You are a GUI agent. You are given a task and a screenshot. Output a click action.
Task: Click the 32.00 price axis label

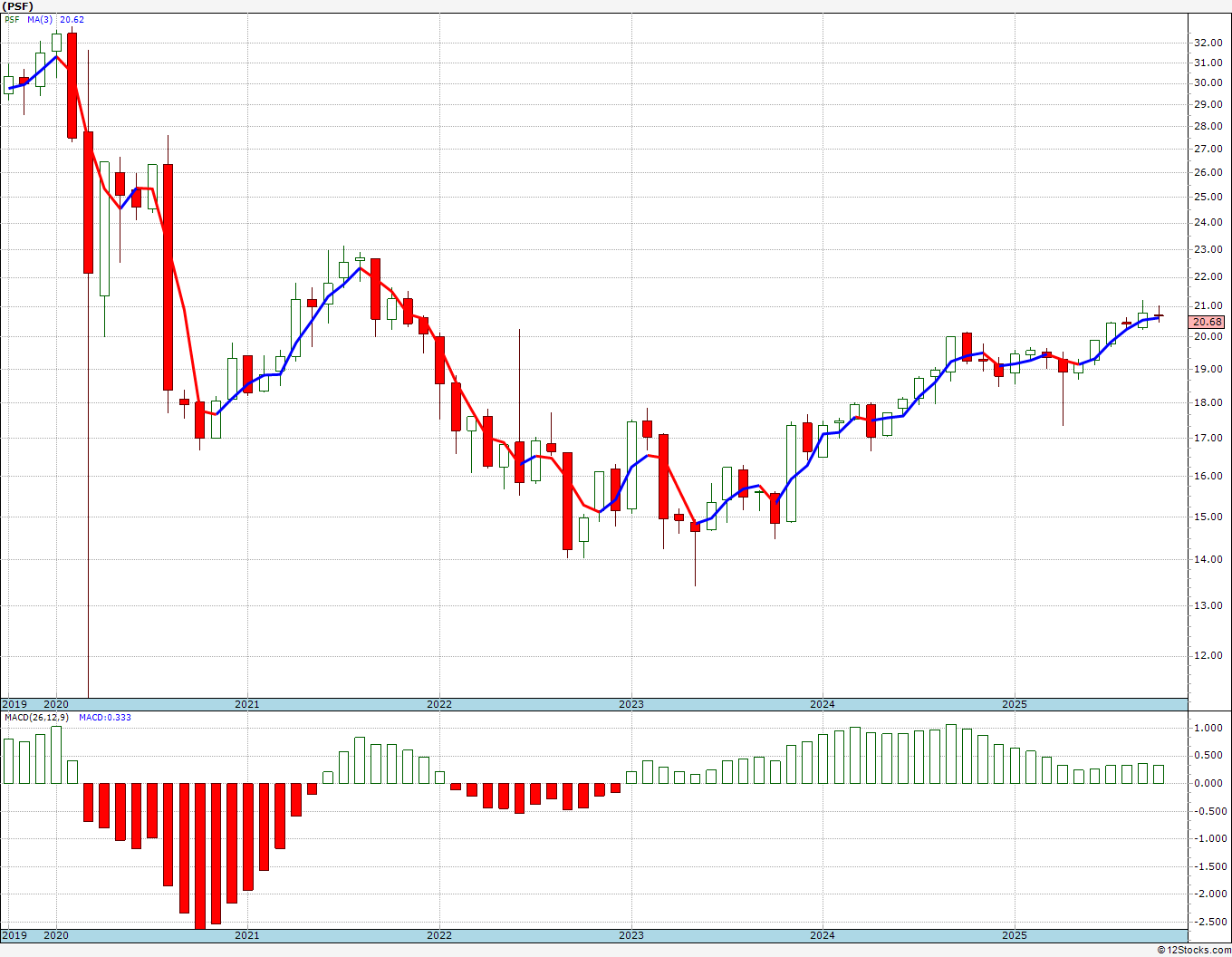point(1208,43)
